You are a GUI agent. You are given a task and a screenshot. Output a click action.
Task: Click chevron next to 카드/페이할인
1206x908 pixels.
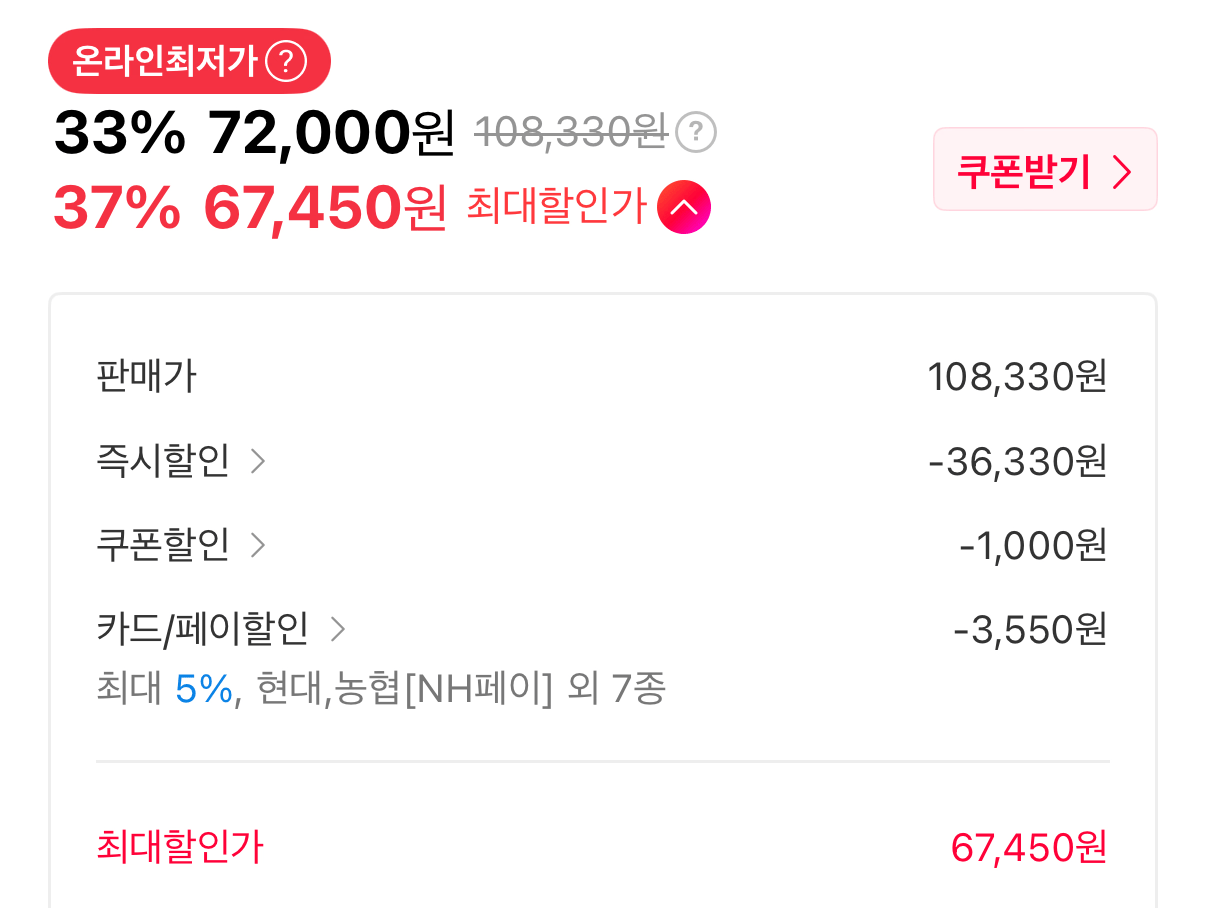[337, 629]
